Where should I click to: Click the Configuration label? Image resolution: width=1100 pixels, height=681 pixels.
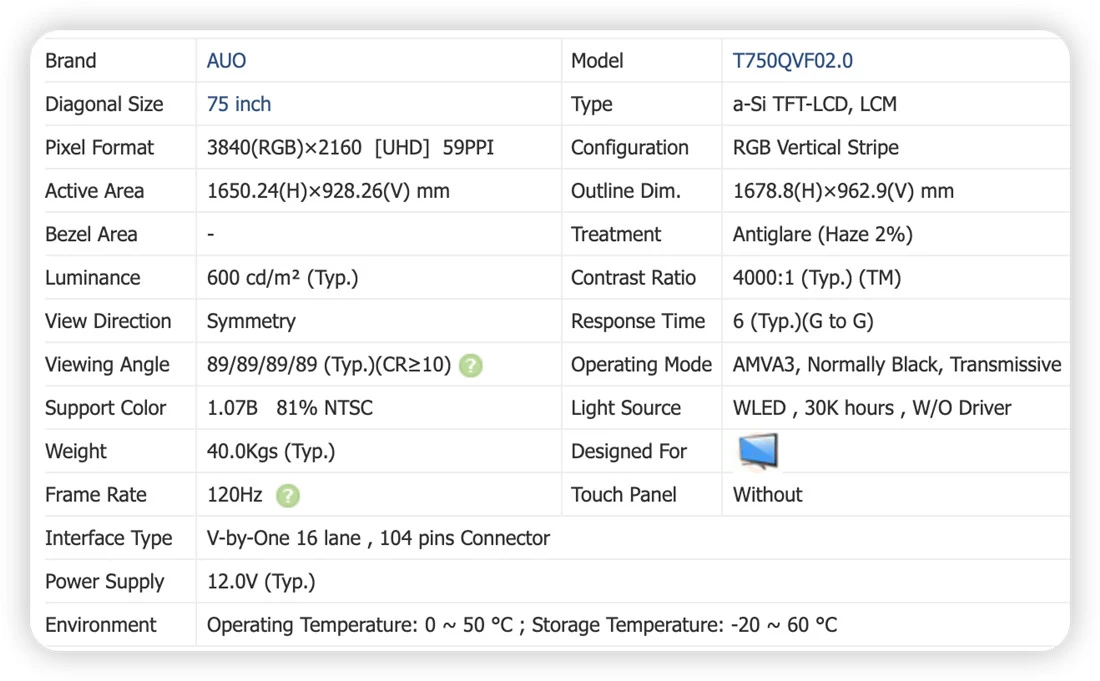pyautogui.click(x=629, y=148)
